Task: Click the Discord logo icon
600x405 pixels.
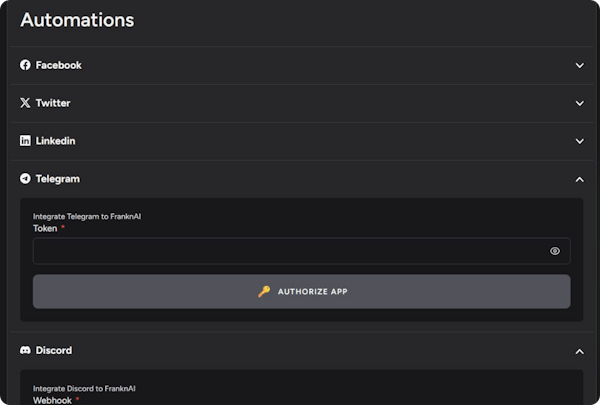Action: 26,351
